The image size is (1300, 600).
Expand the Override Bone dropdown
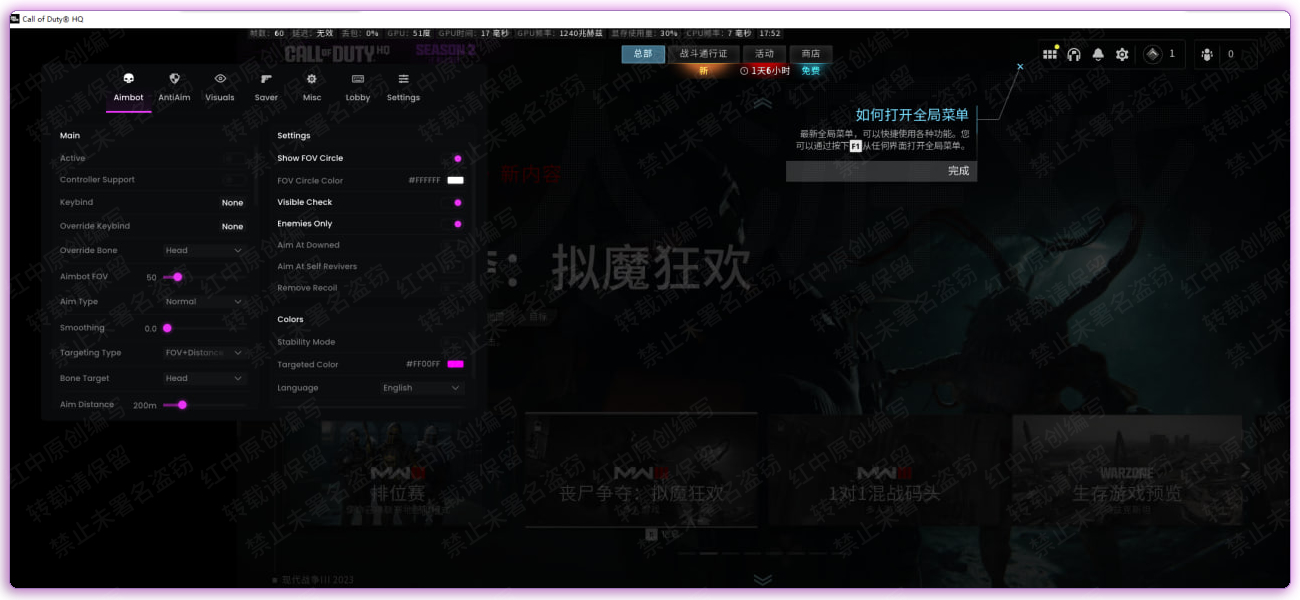204,251
